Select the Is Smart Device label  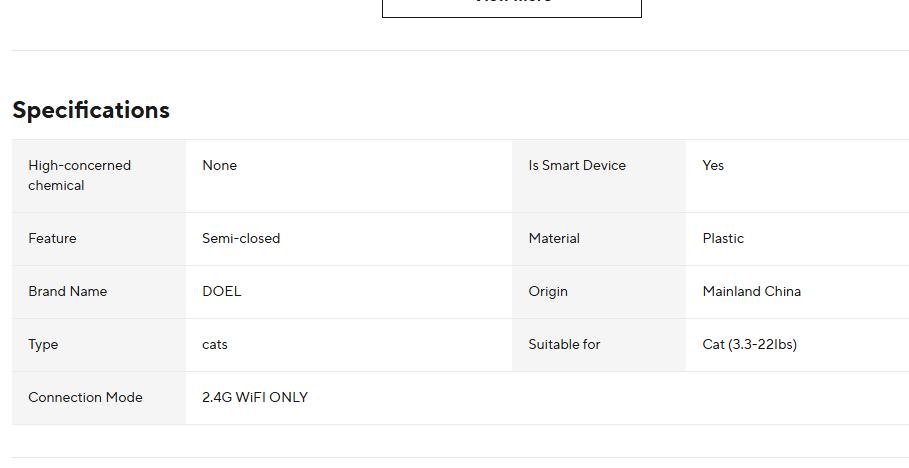click(577, 165)
